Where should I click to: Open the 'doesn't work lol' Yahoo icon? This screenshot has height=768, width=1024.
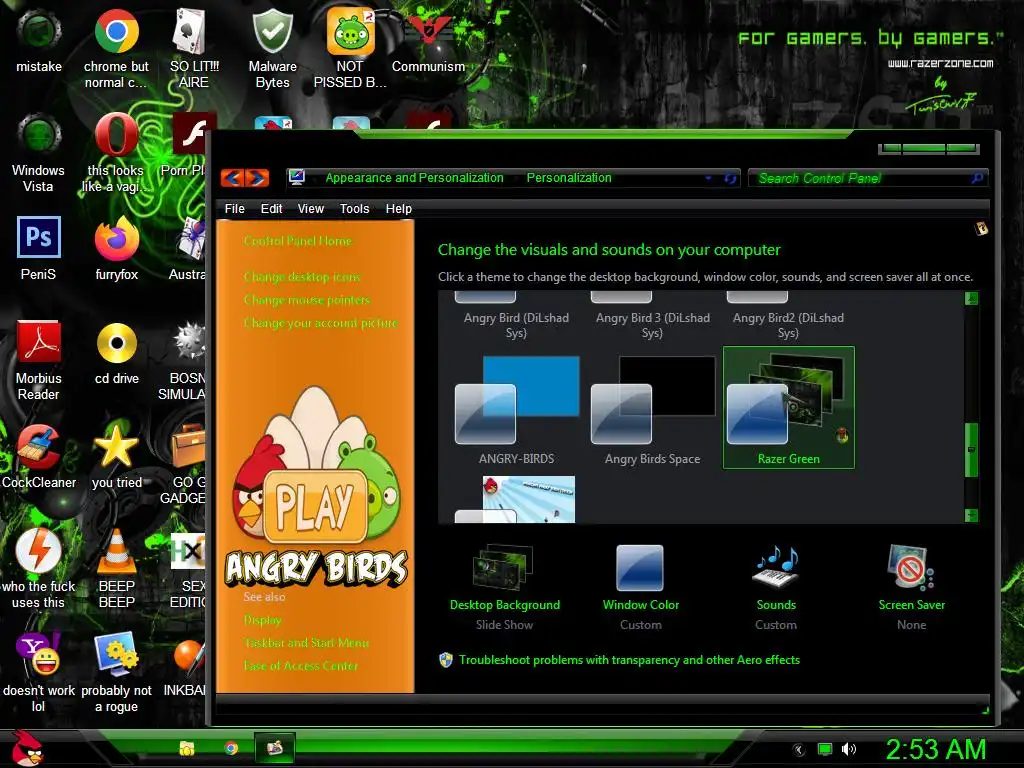click(39, 672)
